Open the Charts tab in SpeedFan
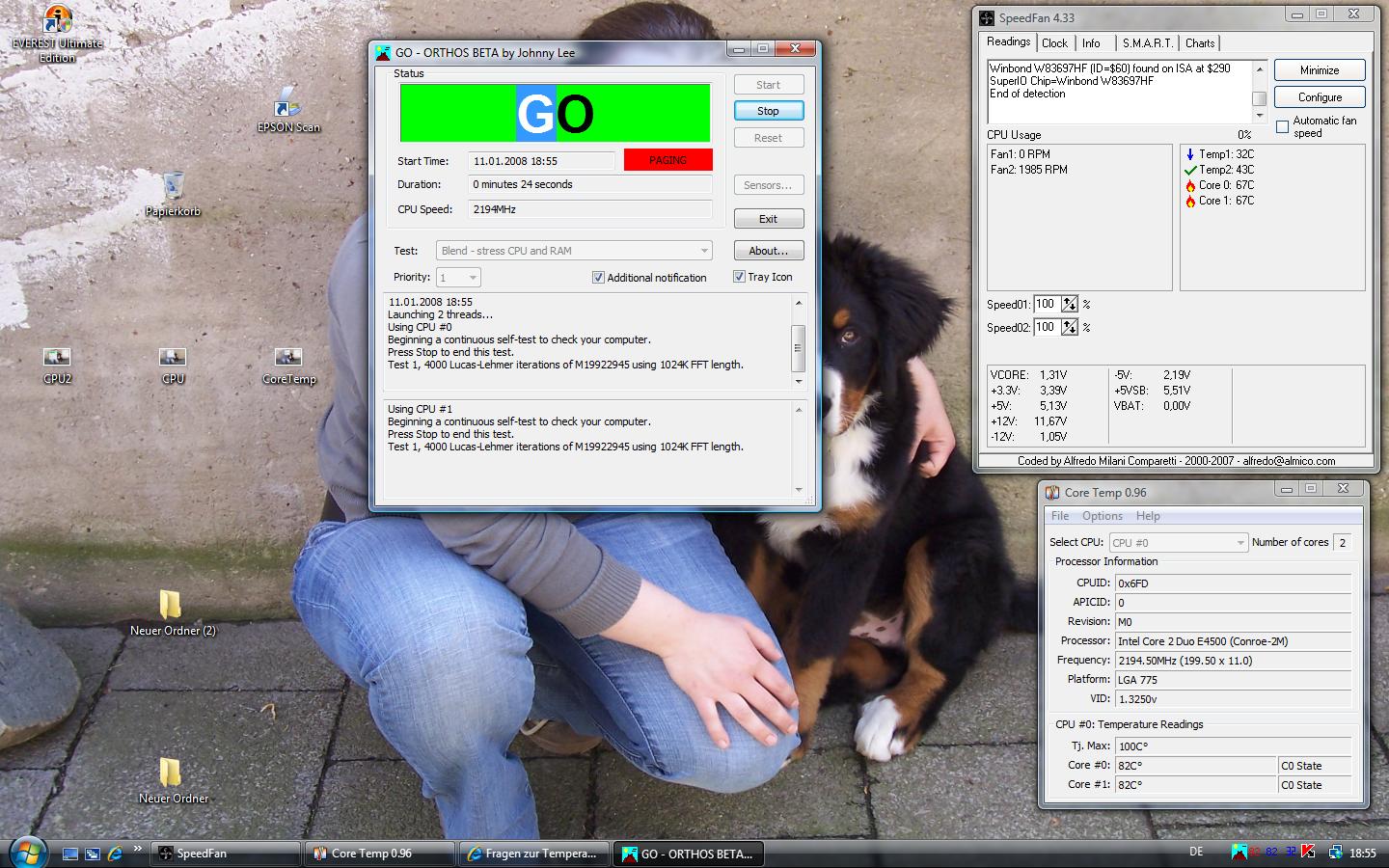Image resolution: width=1389 pixels, height=868 pixels. [1200, 43]
